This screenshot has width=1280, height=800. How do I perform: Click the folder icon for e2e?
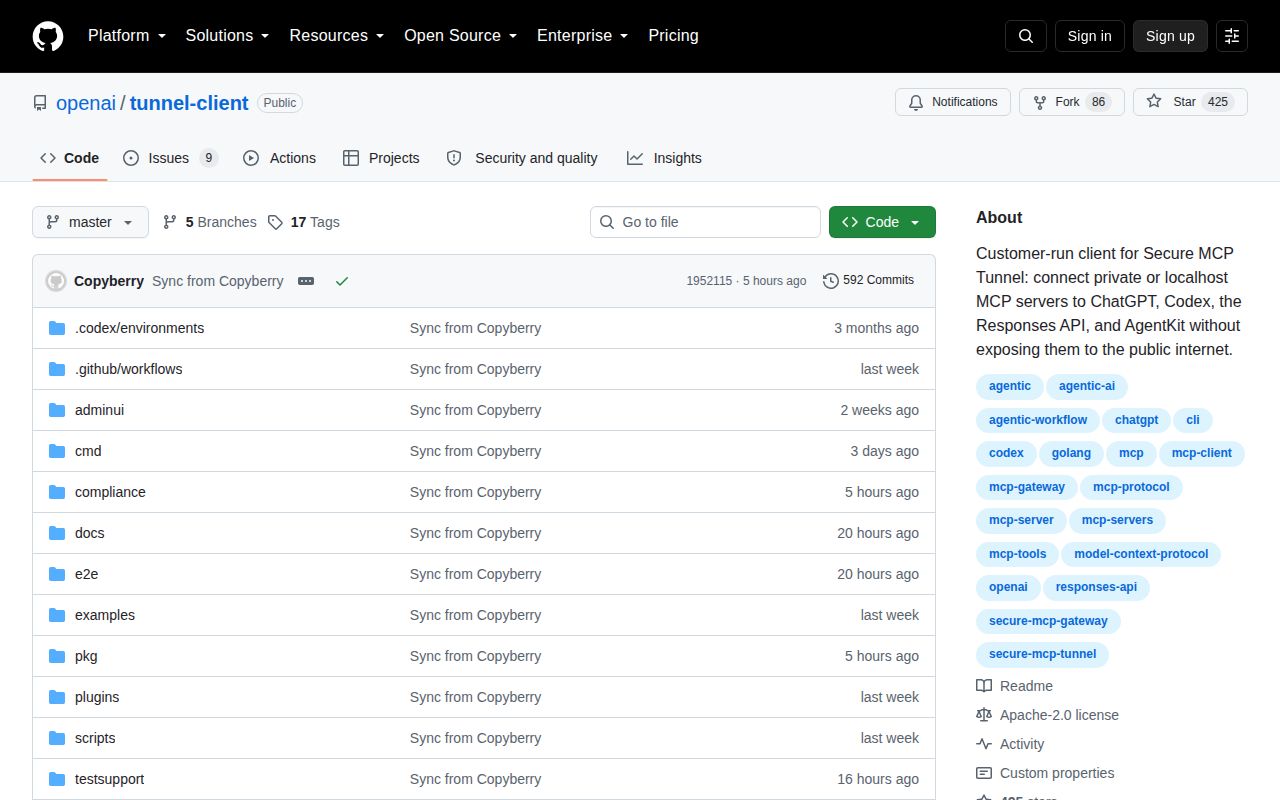coord(57,574)
